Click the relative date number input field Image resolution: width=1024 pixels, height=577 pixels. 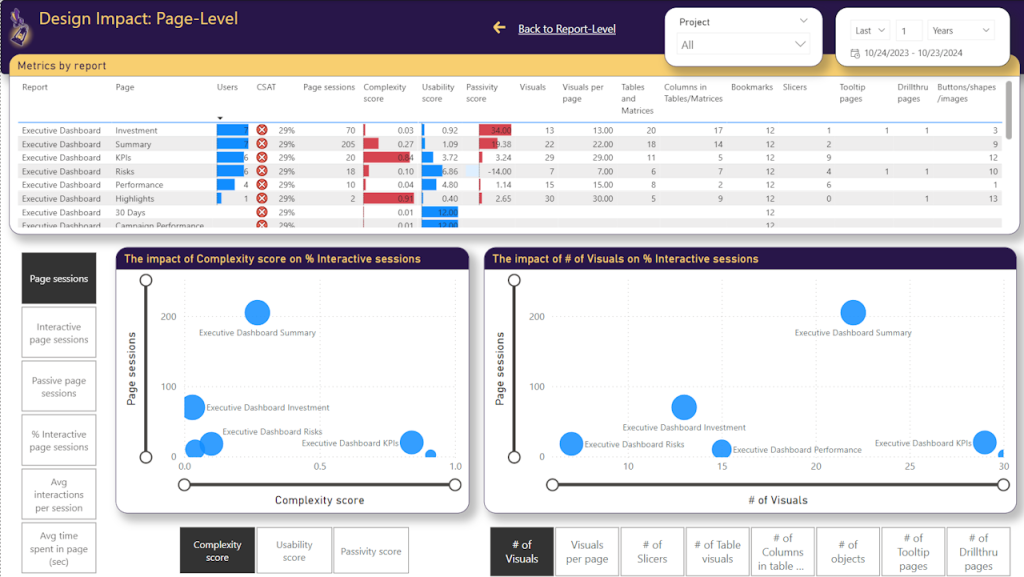(x=909, y=31)
